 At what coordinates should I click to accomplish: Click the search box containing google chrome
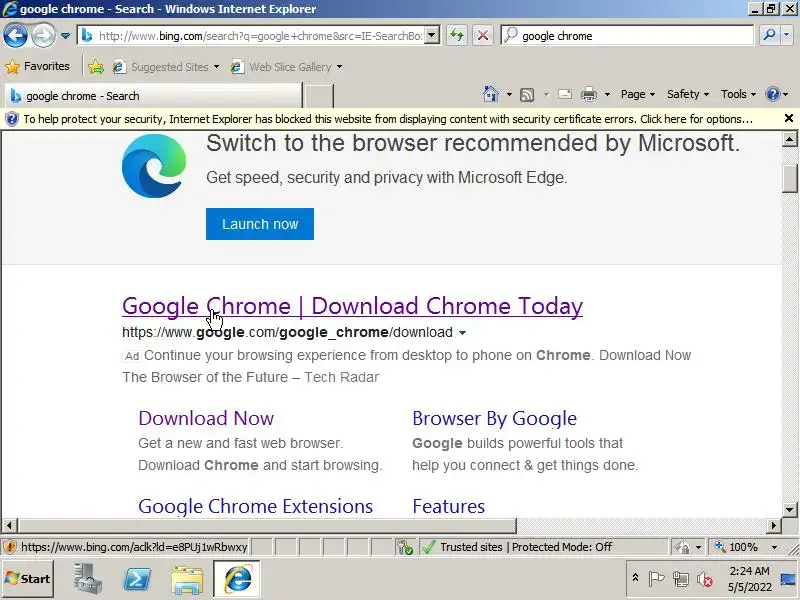tap(628, 36)
